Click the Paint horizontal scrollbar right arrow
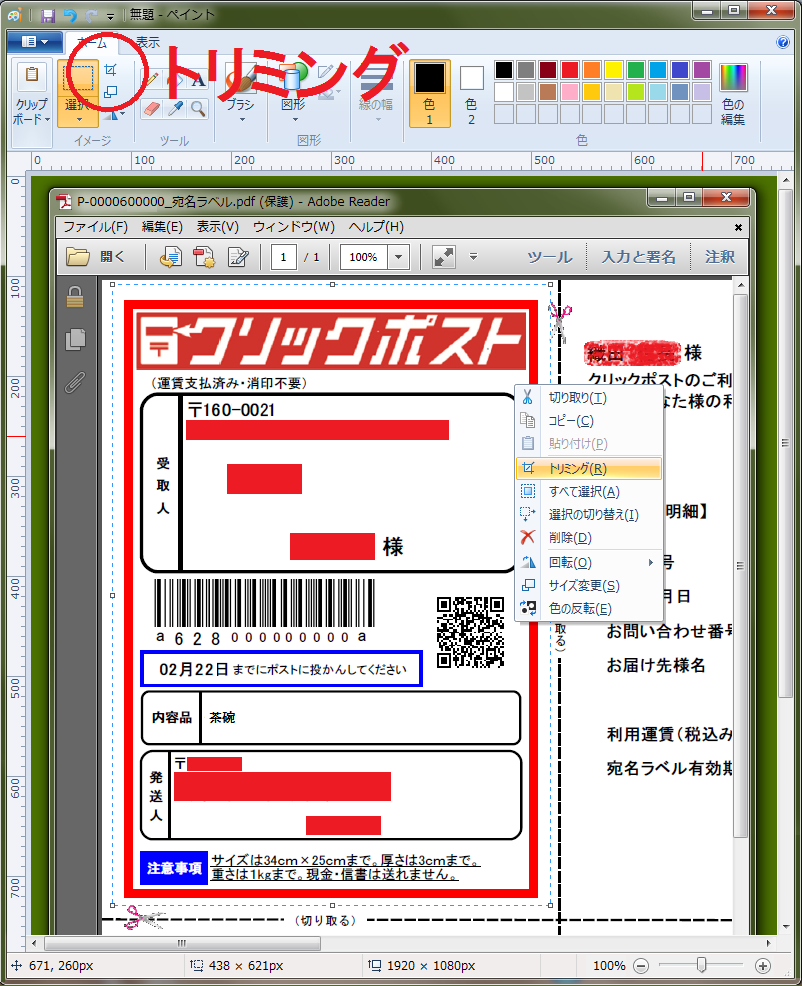802x986 pixels. click(769, 943)
